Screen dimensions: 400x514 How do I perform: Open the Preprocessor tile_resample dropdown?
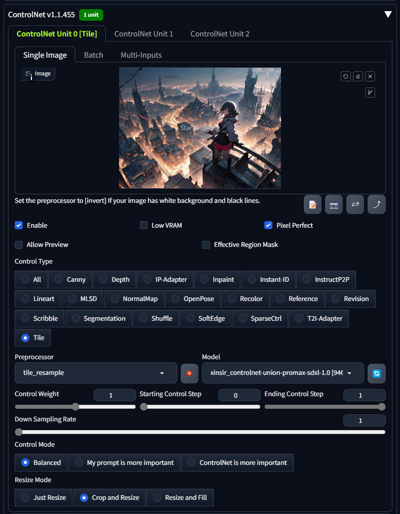coord(96,373)
